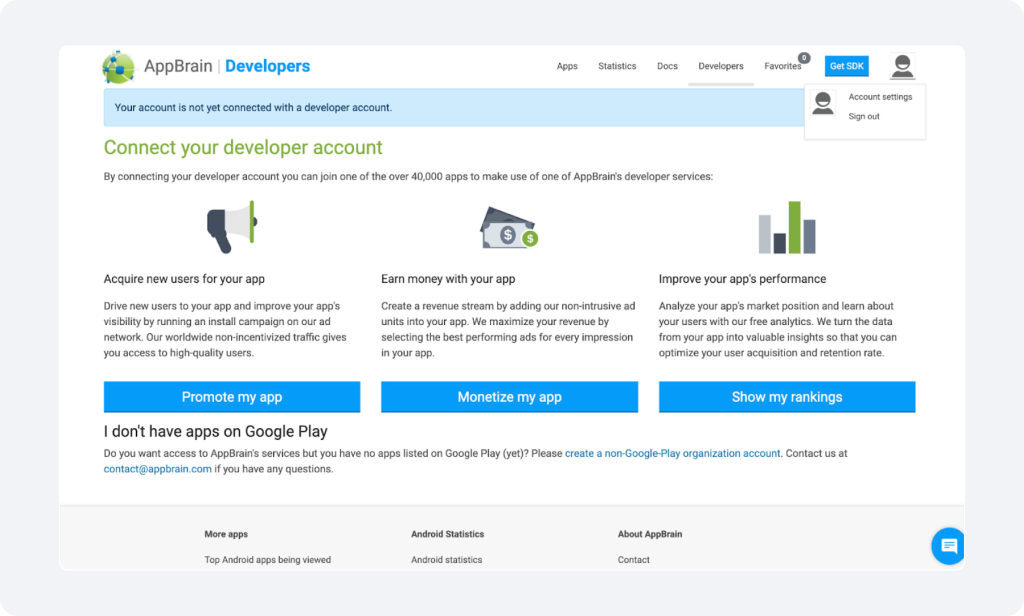
Task: Click the Connect your developer account heading
Action: (243, 148)
